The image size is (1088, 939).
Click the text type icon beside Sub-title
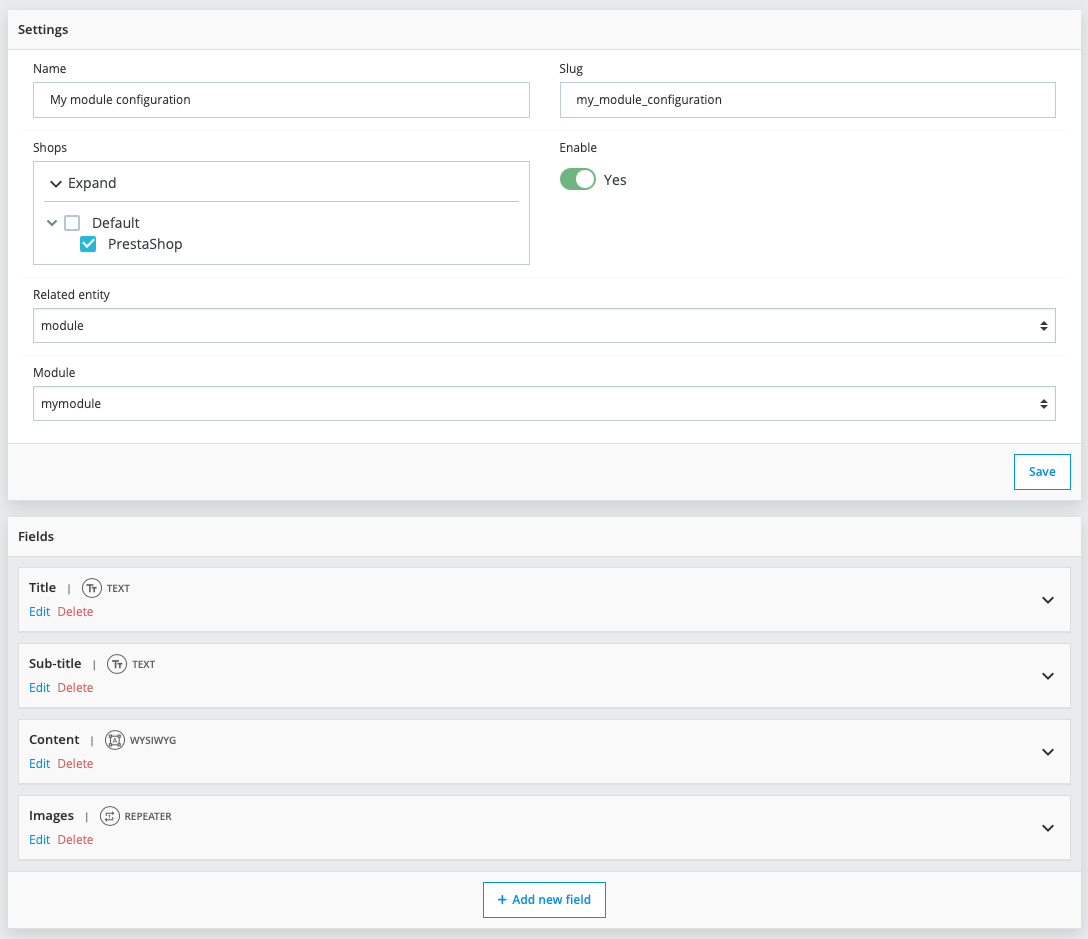118,664
